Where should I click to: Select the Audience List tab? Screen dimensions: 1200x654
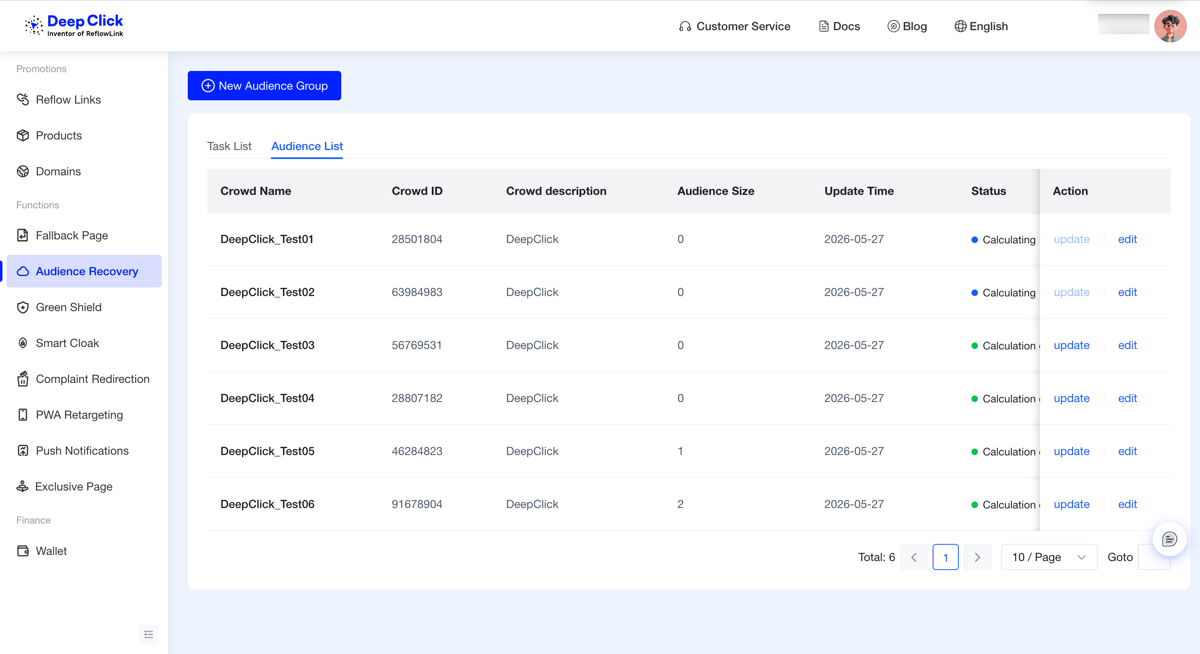[307, 146]
